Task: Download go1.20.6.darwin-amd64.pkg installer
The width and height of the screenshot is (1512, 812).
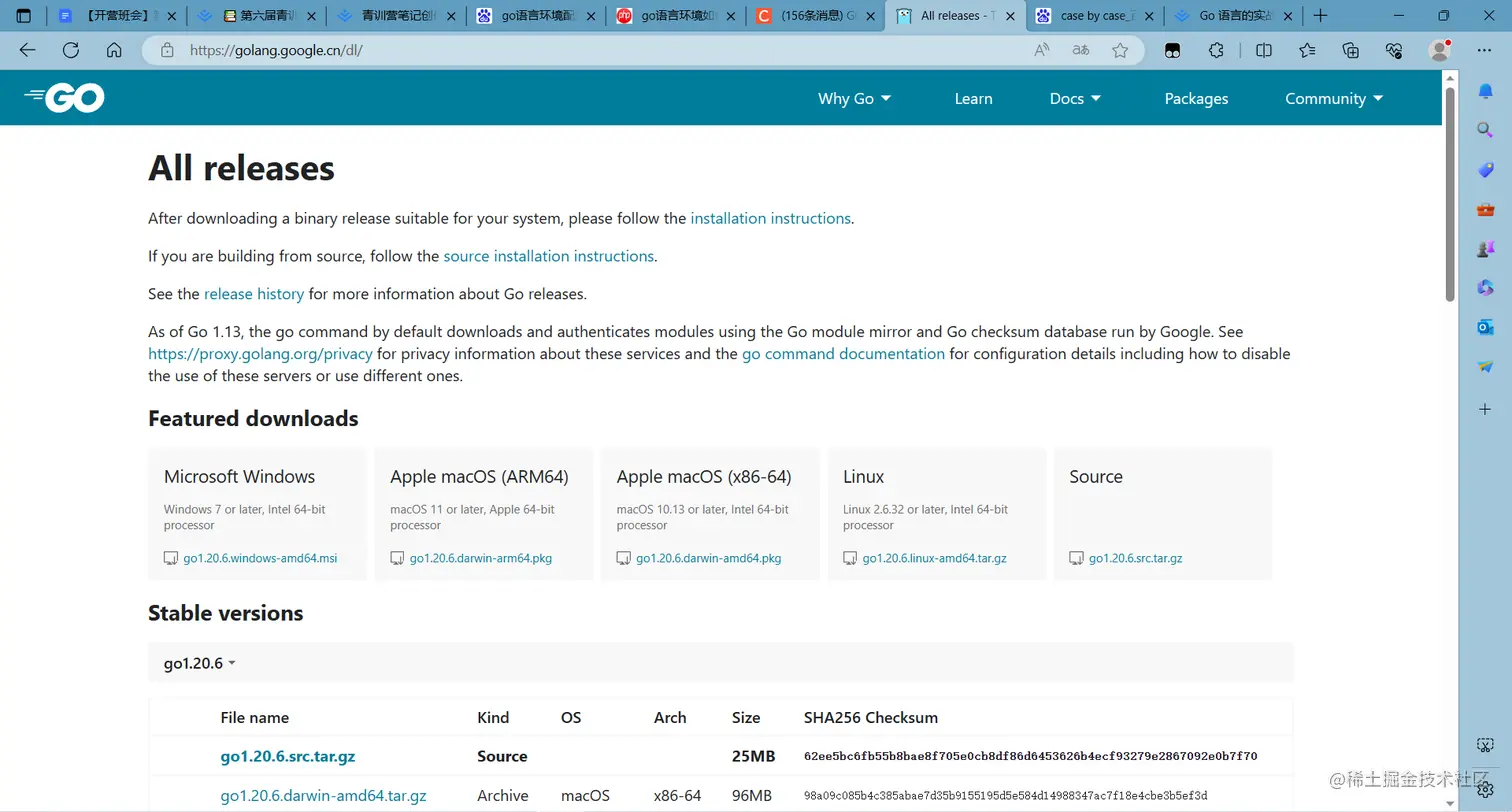Action: [x=709, y=558]
